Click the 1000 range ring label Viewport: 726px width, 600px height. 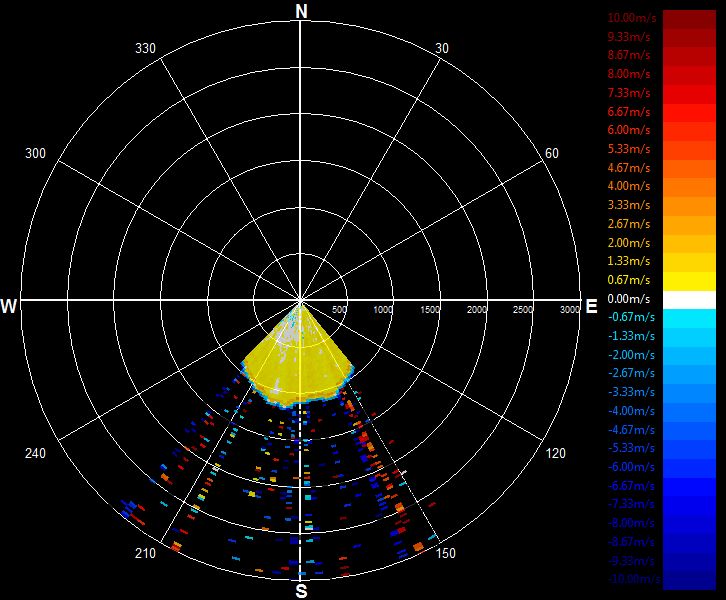pos(383,310)
